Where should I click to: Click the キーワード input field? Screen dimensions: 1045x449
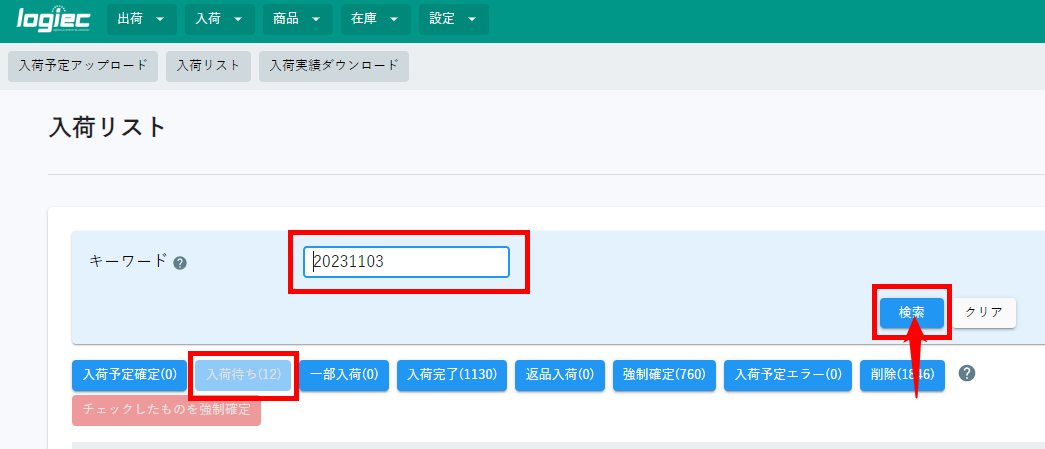point(407,262)
